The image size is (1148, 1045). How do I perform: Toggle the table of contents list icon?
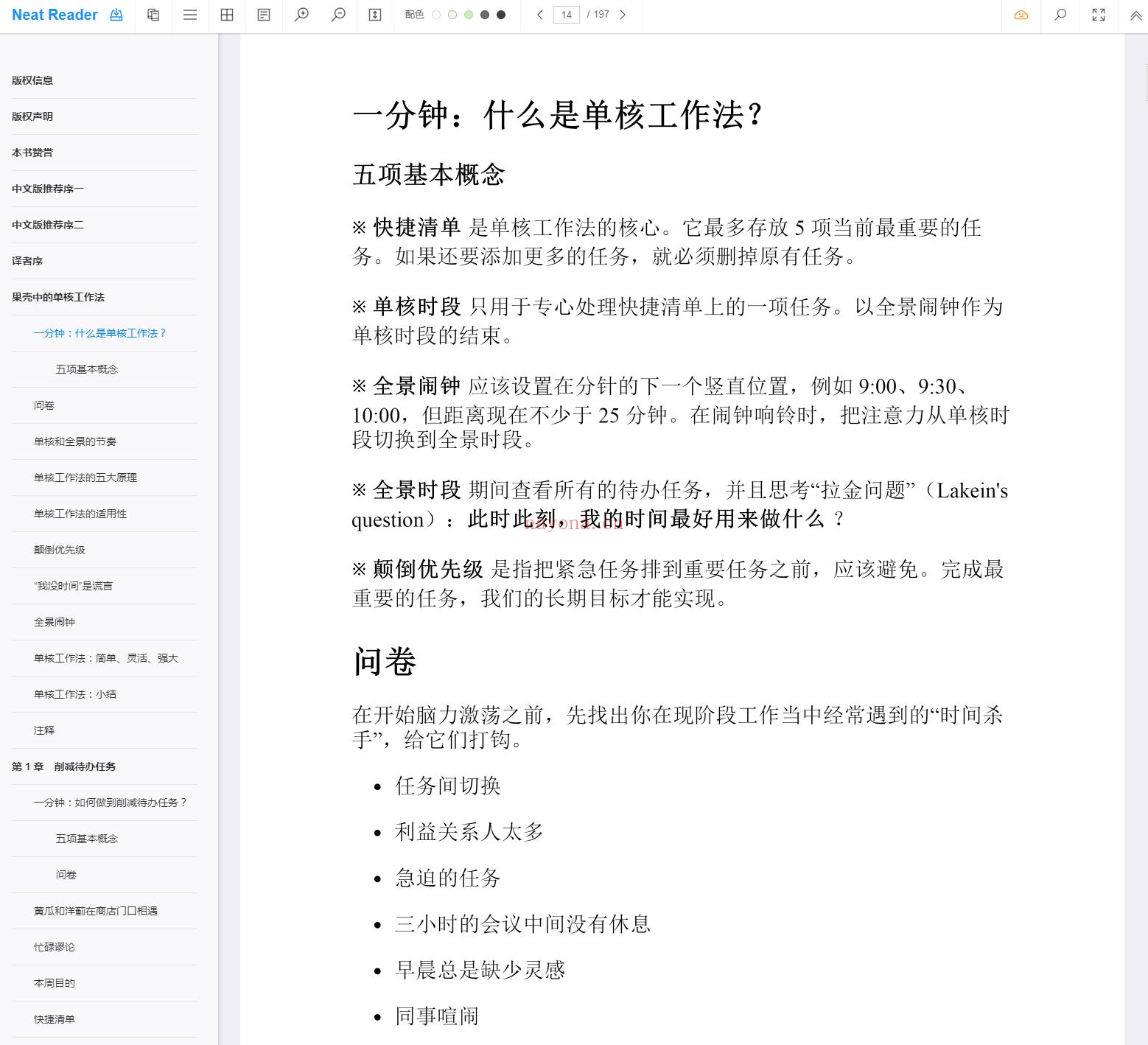click(x=190, y=15)
